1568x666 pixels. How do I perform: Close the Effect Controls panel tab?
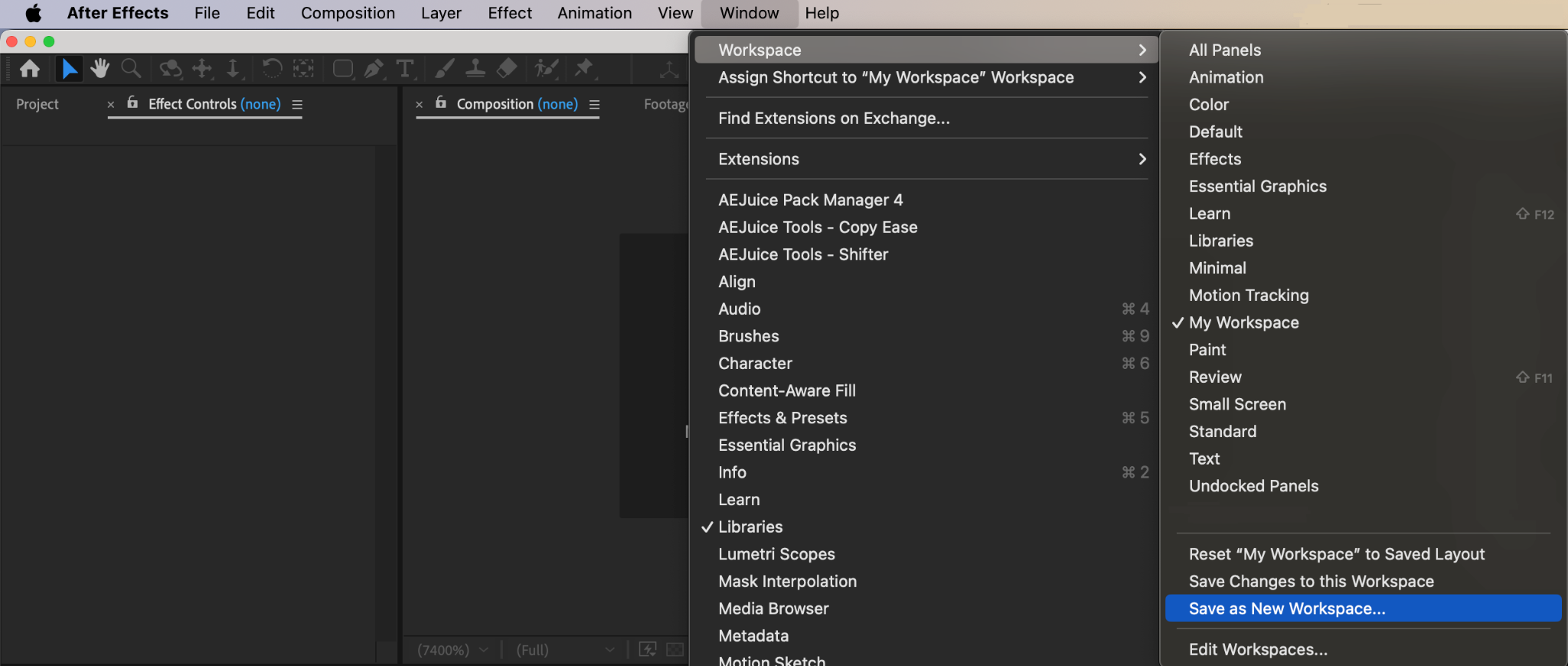111,105
